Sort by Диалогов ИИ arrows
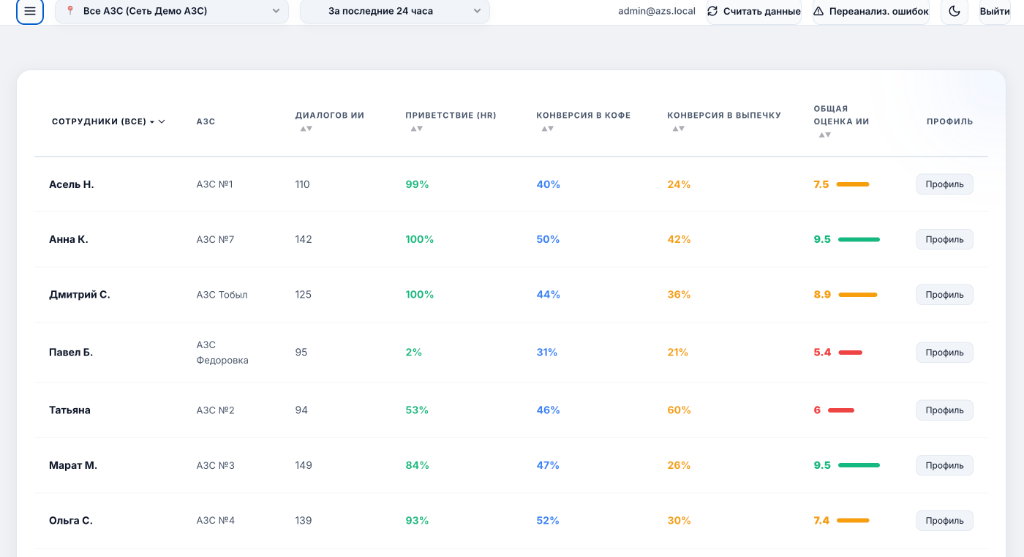 pyautogui.click(x=306, y=129)
